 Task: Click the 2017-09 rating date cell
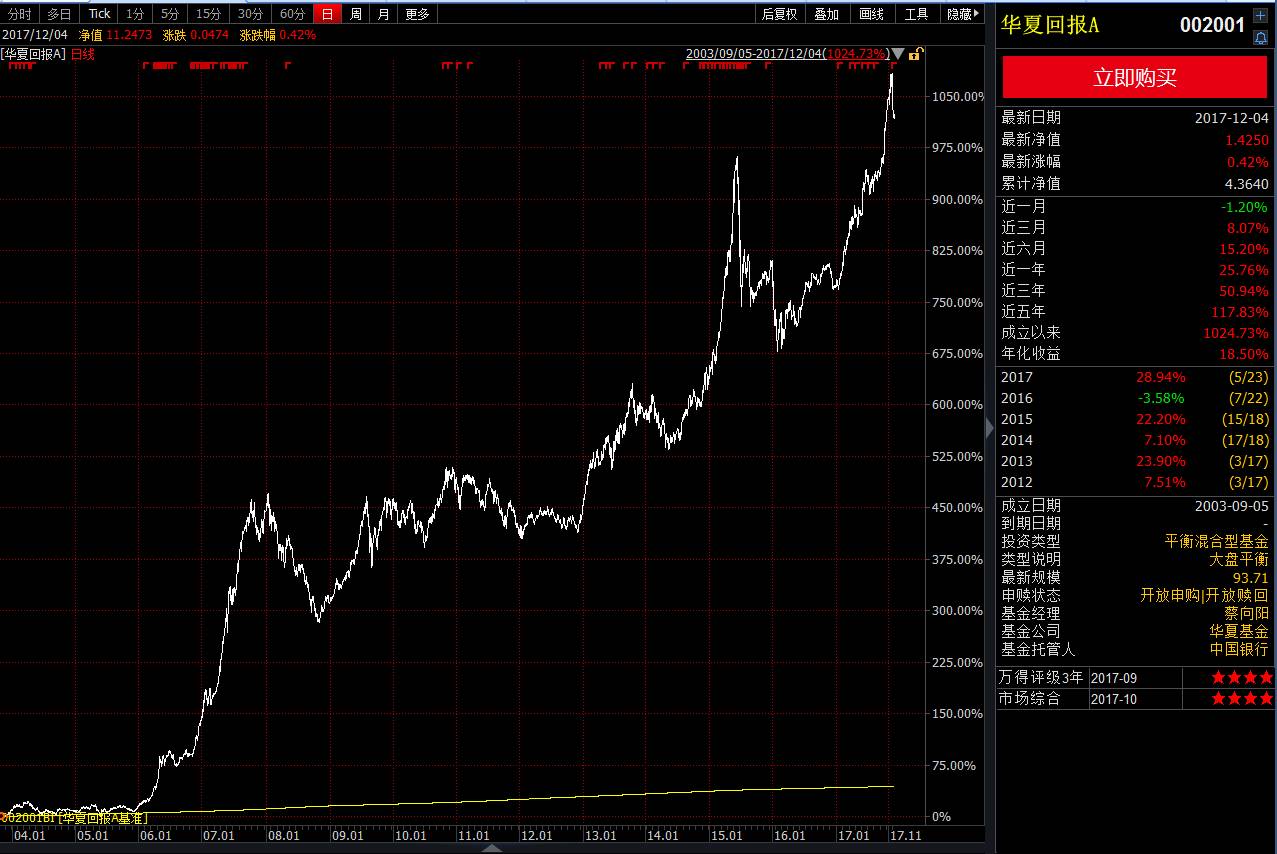(x=1114, y=678)
